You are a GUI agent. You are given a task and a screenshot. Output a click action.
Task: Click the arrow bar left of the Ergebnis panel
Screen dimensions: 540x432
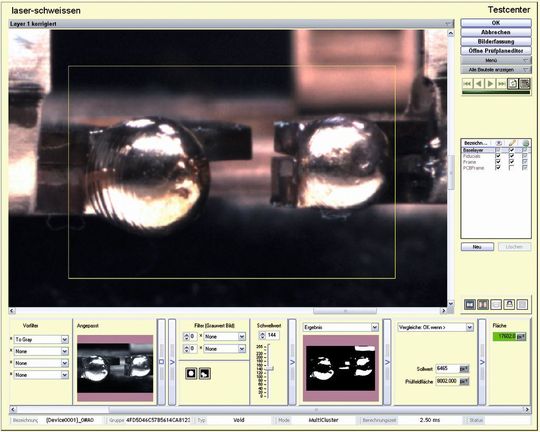point(292,362)
